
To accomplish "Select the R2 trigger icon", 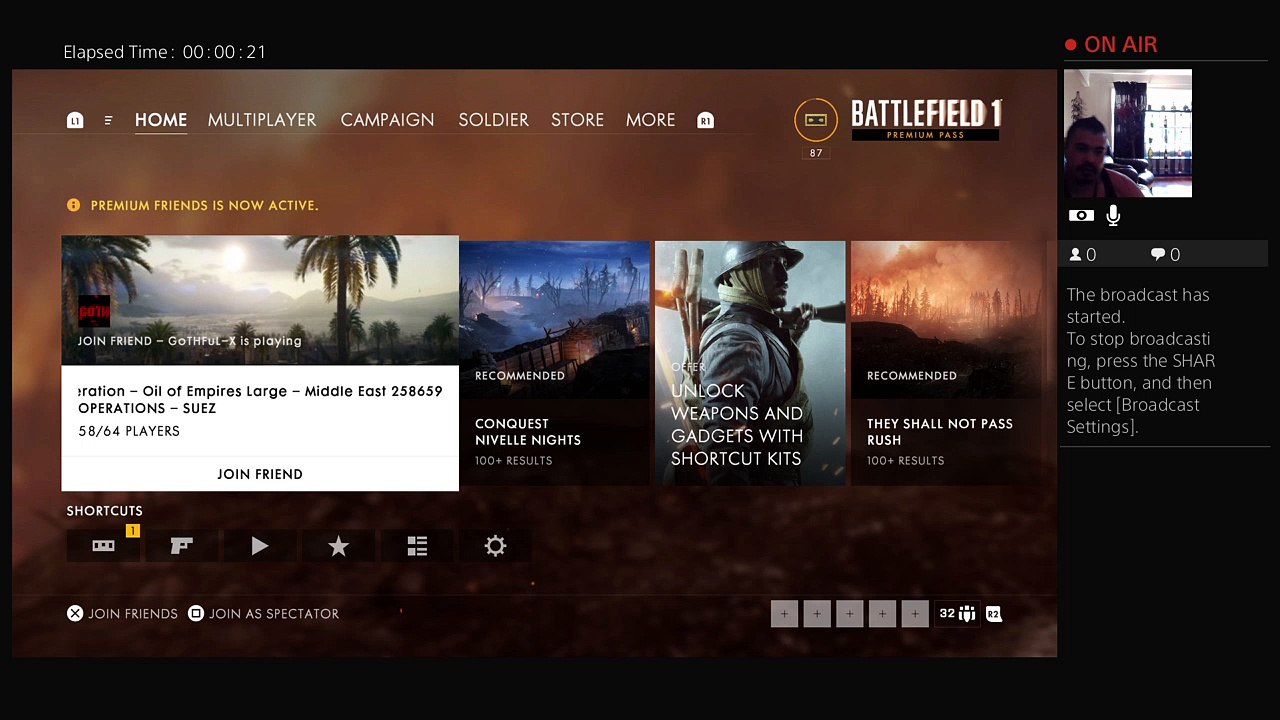I will pyautogui.click(x=993, y=614).
